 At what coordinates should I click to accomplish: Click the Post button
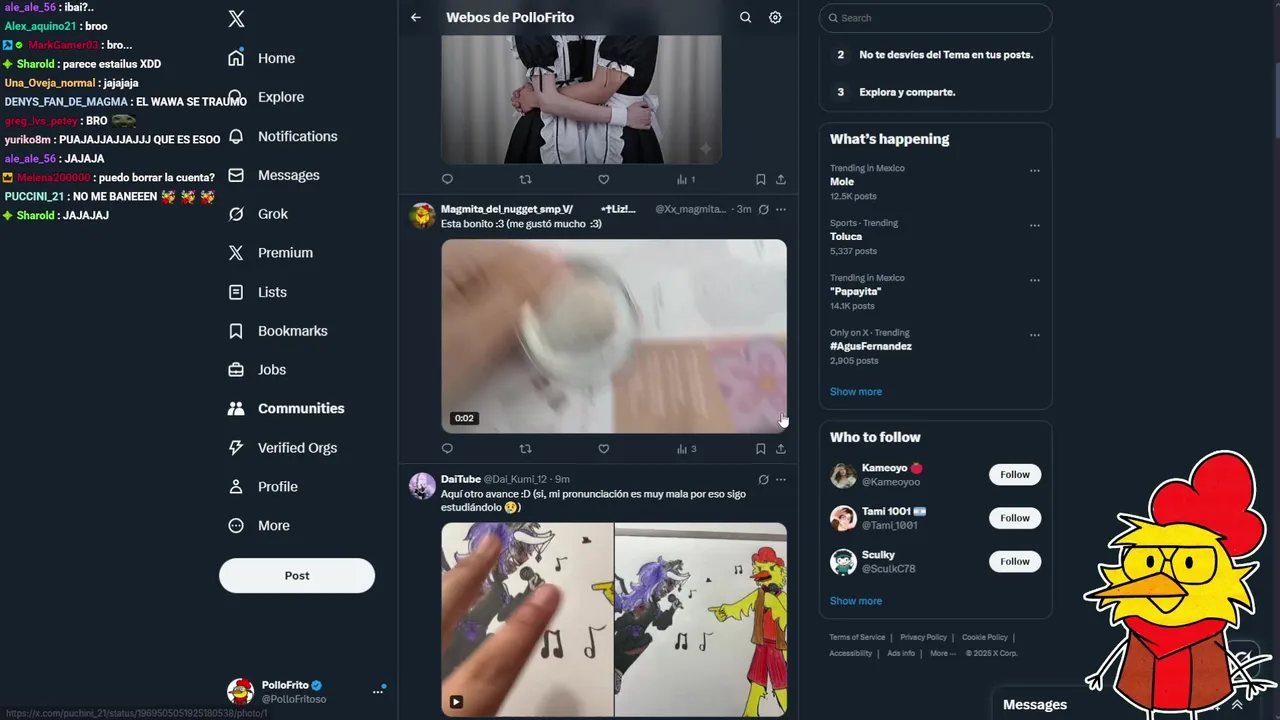tap(297, 575)
